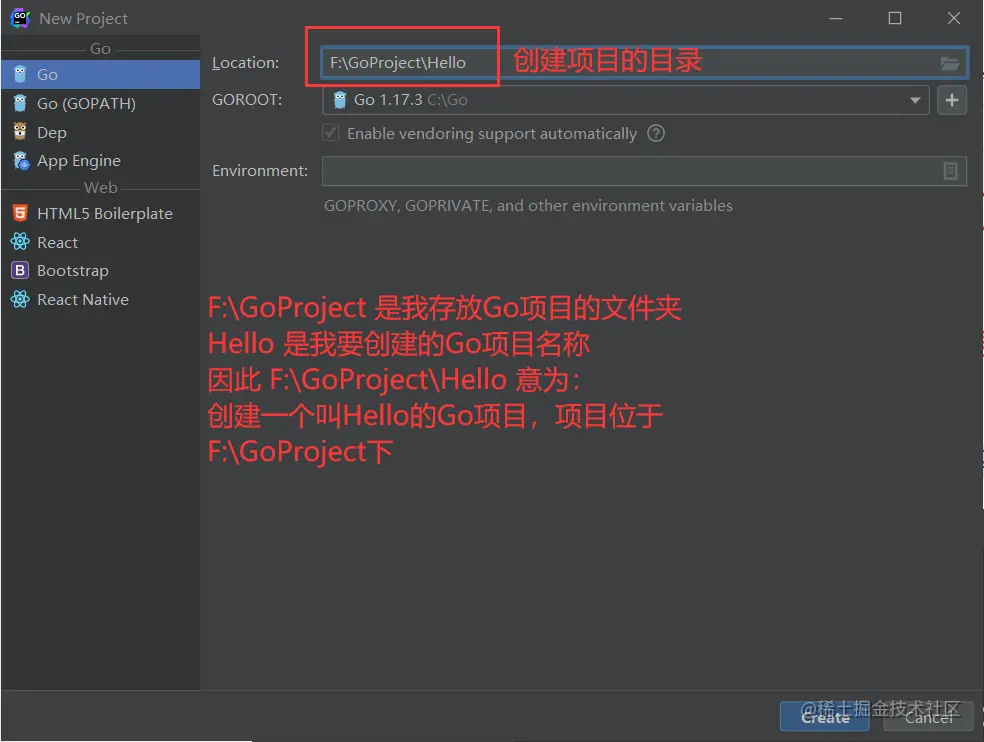The height and width of the screenshot is (742, 984).
Task: Expand the GOROOT dropdown arrow
Action: [915, 100]
